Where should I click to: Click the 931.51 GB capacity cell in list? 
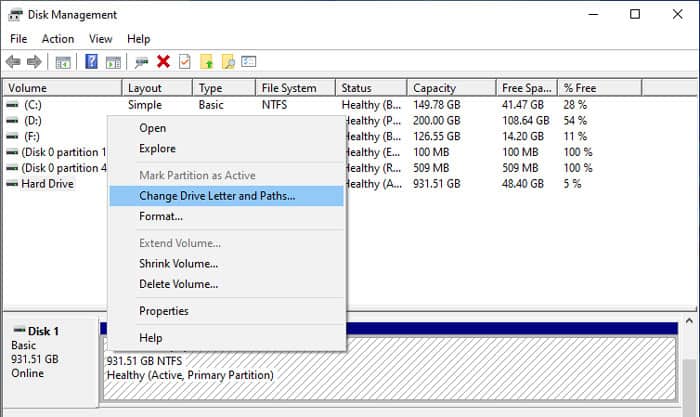click(x=437, y=183)
